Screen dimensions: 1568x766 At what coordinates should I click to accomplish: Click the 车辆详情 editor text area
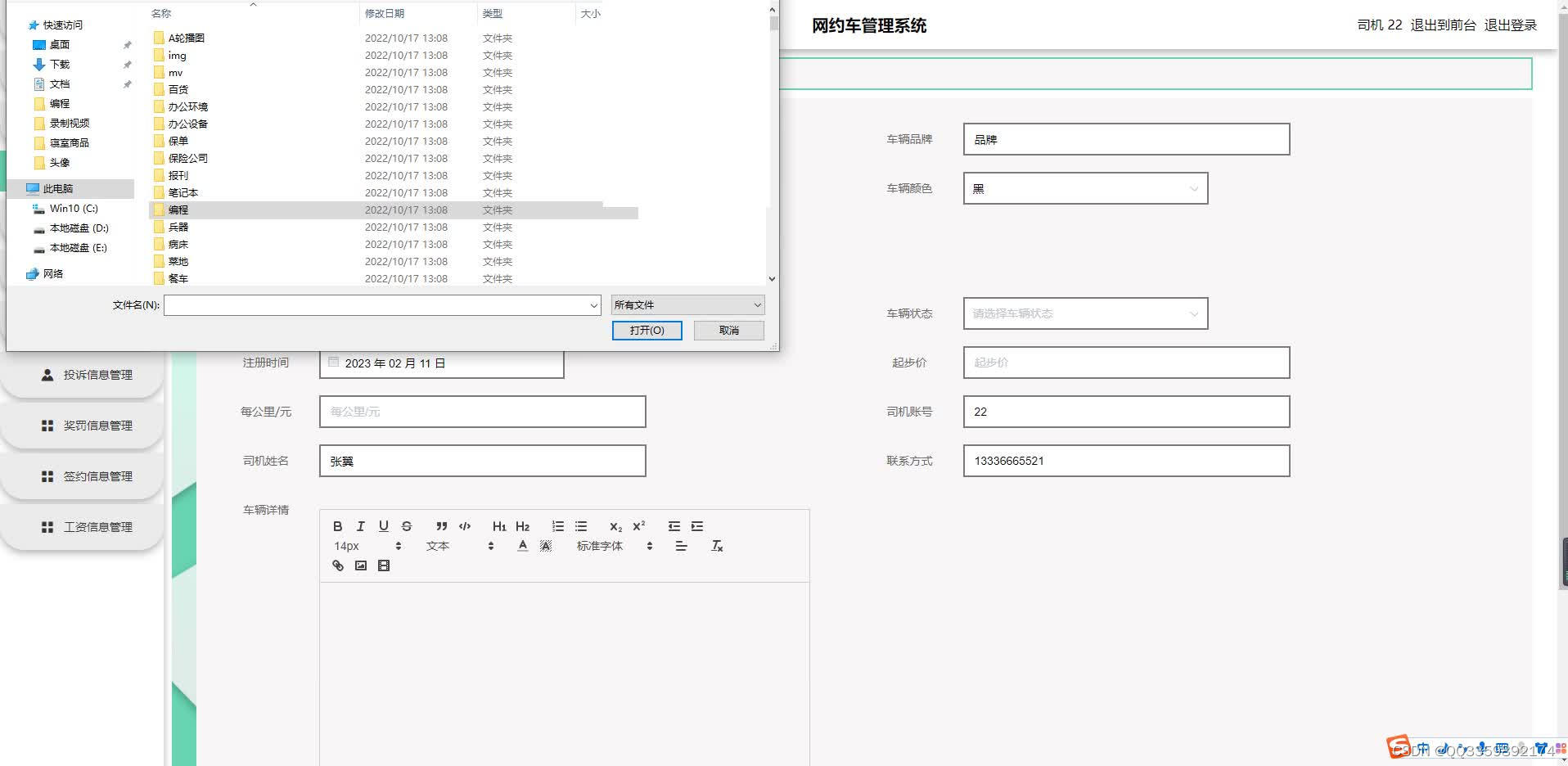tap(564, 674)
